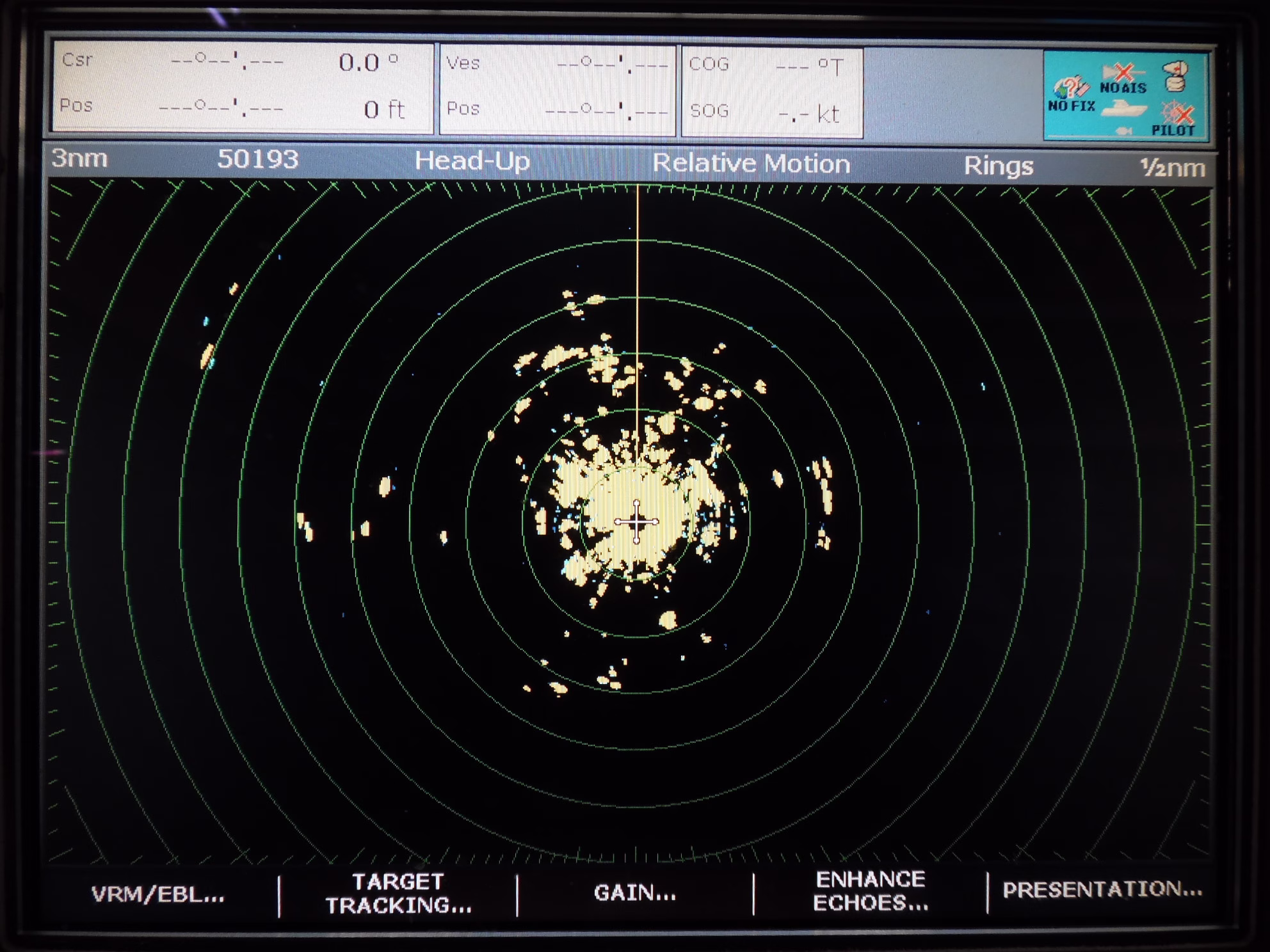Select the COG SOG data box
The height and width of the screenshot is (952, 1270).
(x=772, y=90)
